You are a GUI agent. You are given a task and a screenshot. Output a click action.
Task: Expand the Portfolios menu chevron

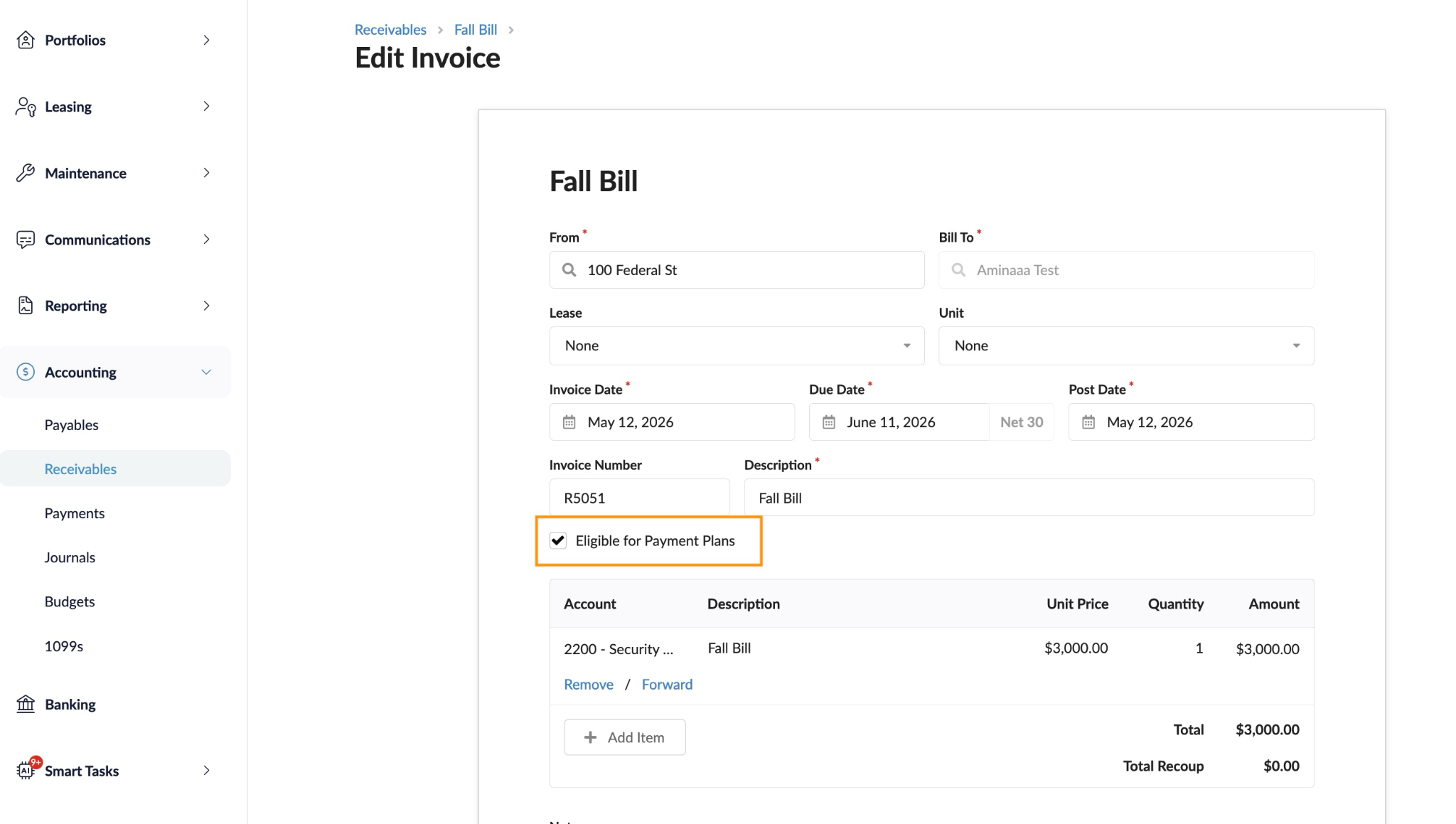click(x=206, y=40)
